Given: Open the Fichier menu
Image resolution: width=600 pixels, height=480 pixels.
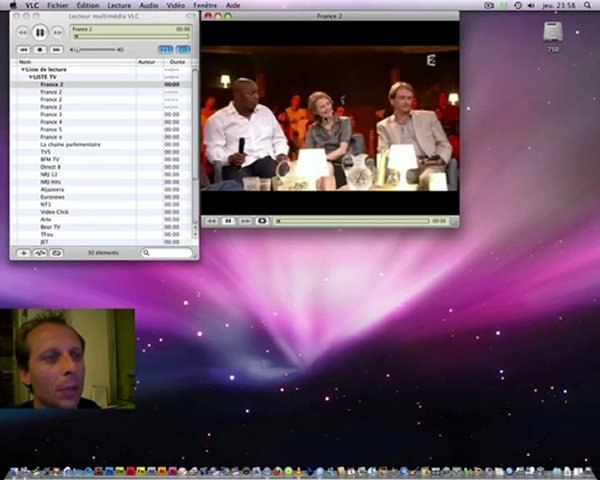Looking at the screenshot, I should point(58,5).
